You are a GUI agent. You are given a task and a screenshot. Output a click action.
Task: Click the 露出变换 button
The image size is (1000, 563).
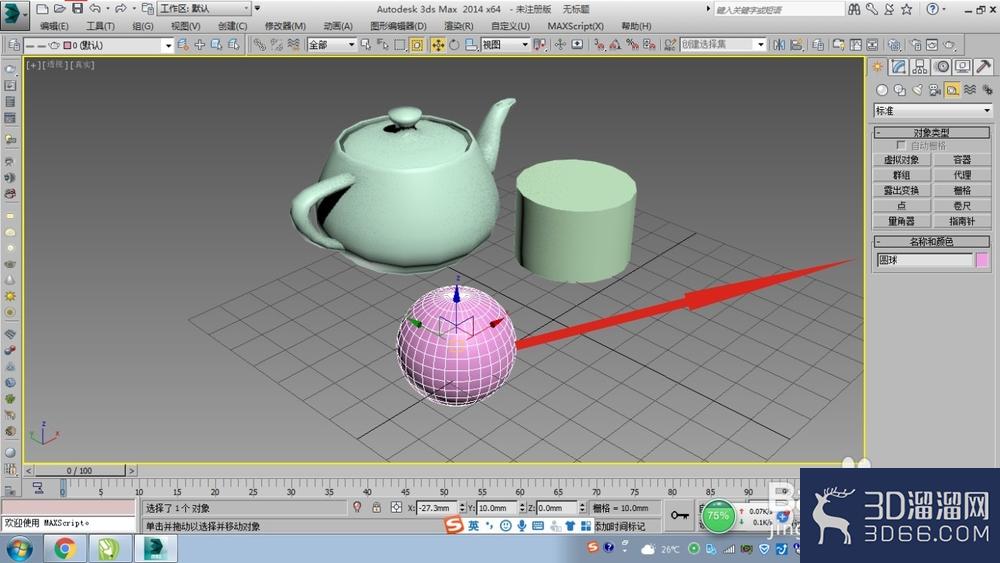(901, 190)
